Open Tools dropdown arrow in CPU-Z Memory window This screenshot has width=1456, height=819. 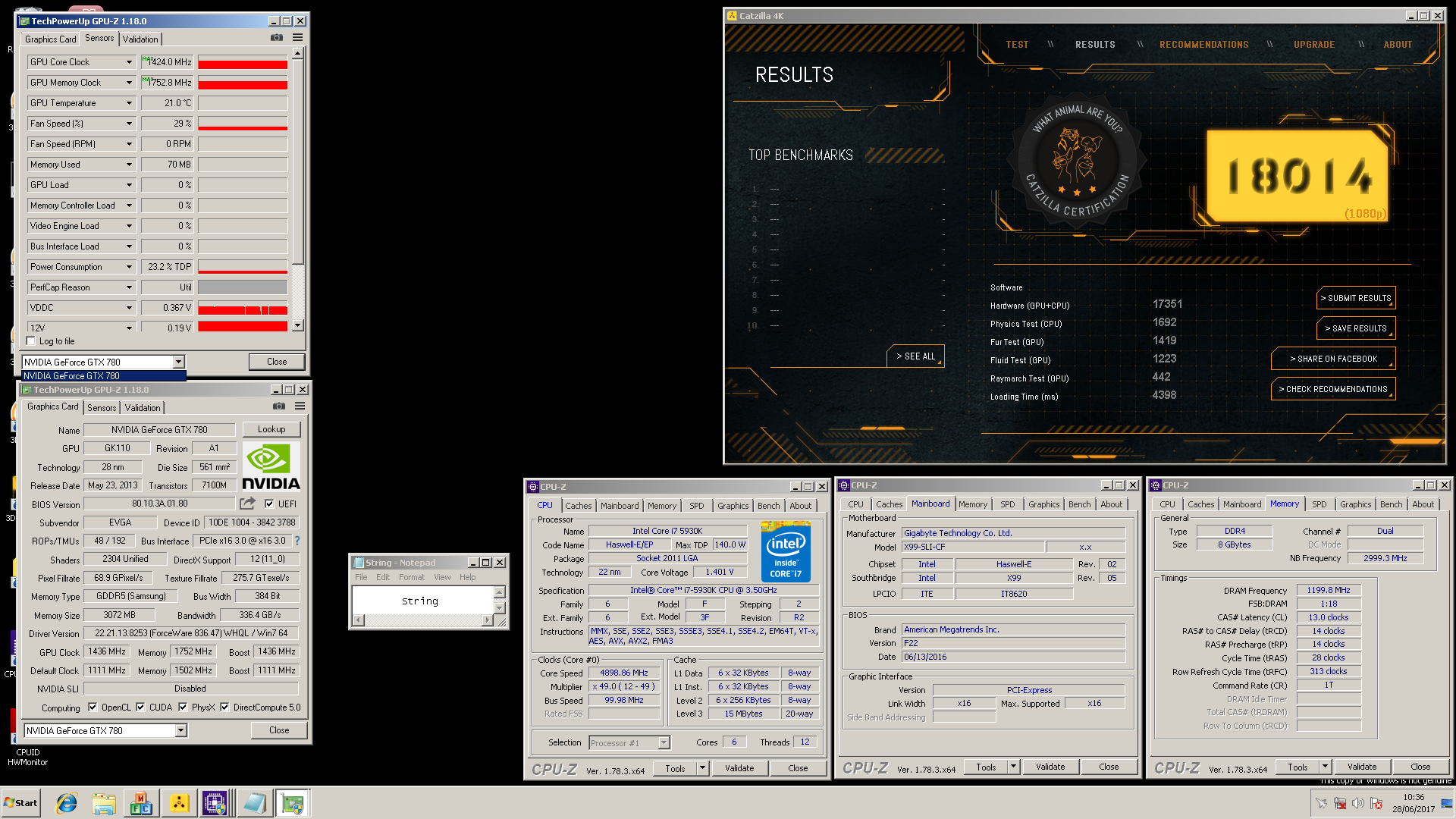click(1326, 767)
